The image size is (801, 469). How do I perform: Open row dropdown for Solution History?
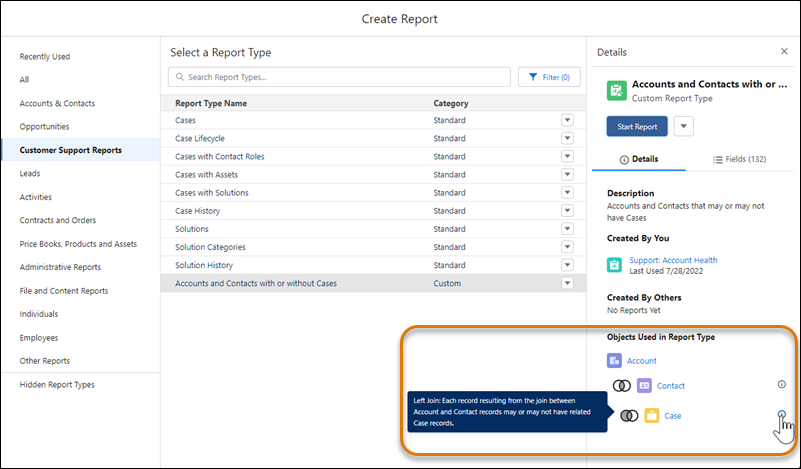pyautogui.click(x=567, y=265)
